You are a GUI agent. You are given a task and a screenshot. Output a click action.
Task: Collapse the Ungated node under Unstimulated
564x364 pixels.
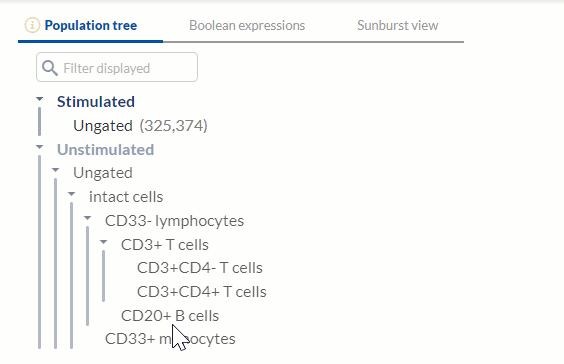55,170
